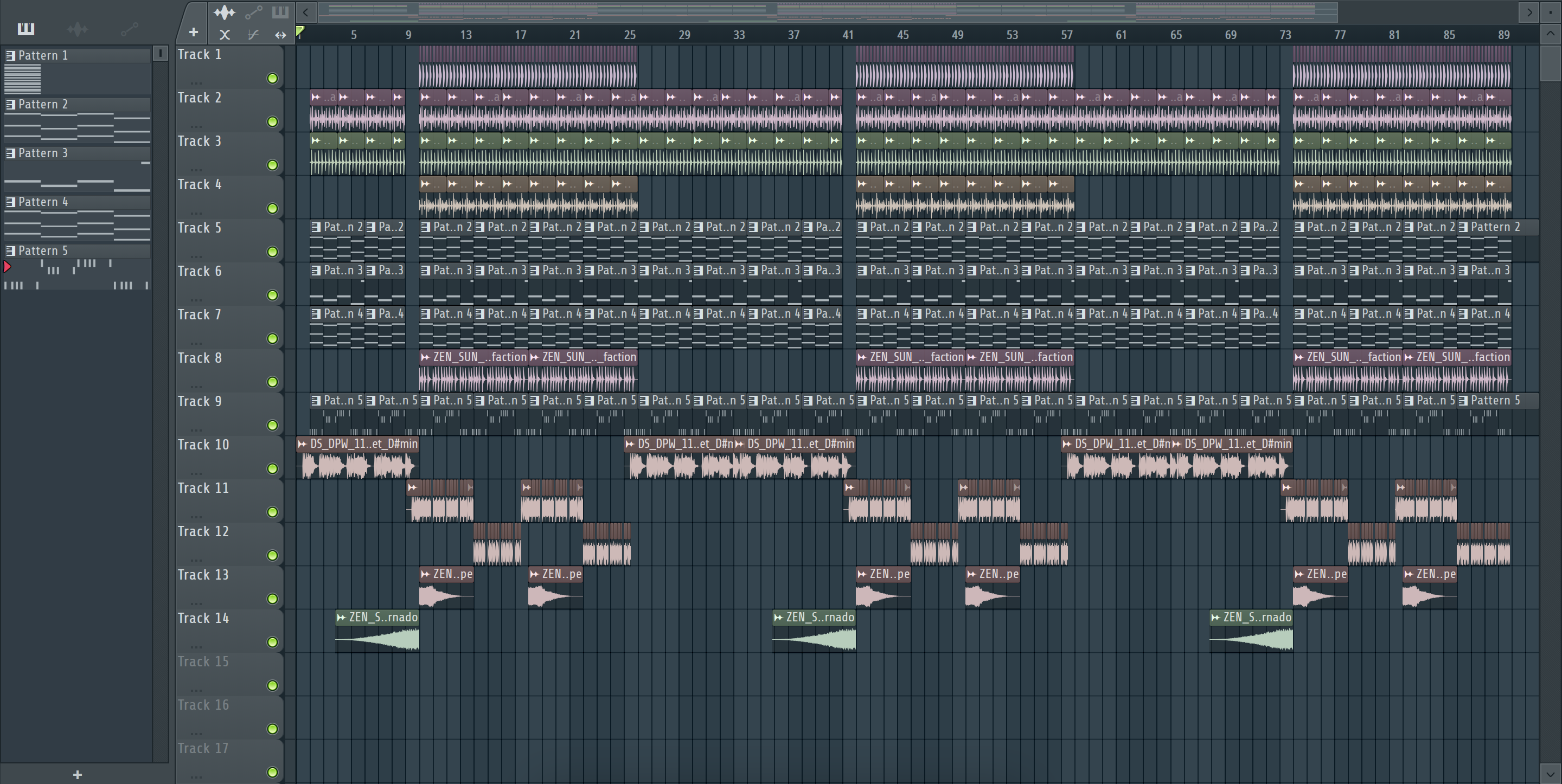1562x784 pixels.
Task: Toggle Track 4 mute LED
Action: (272, 209)
